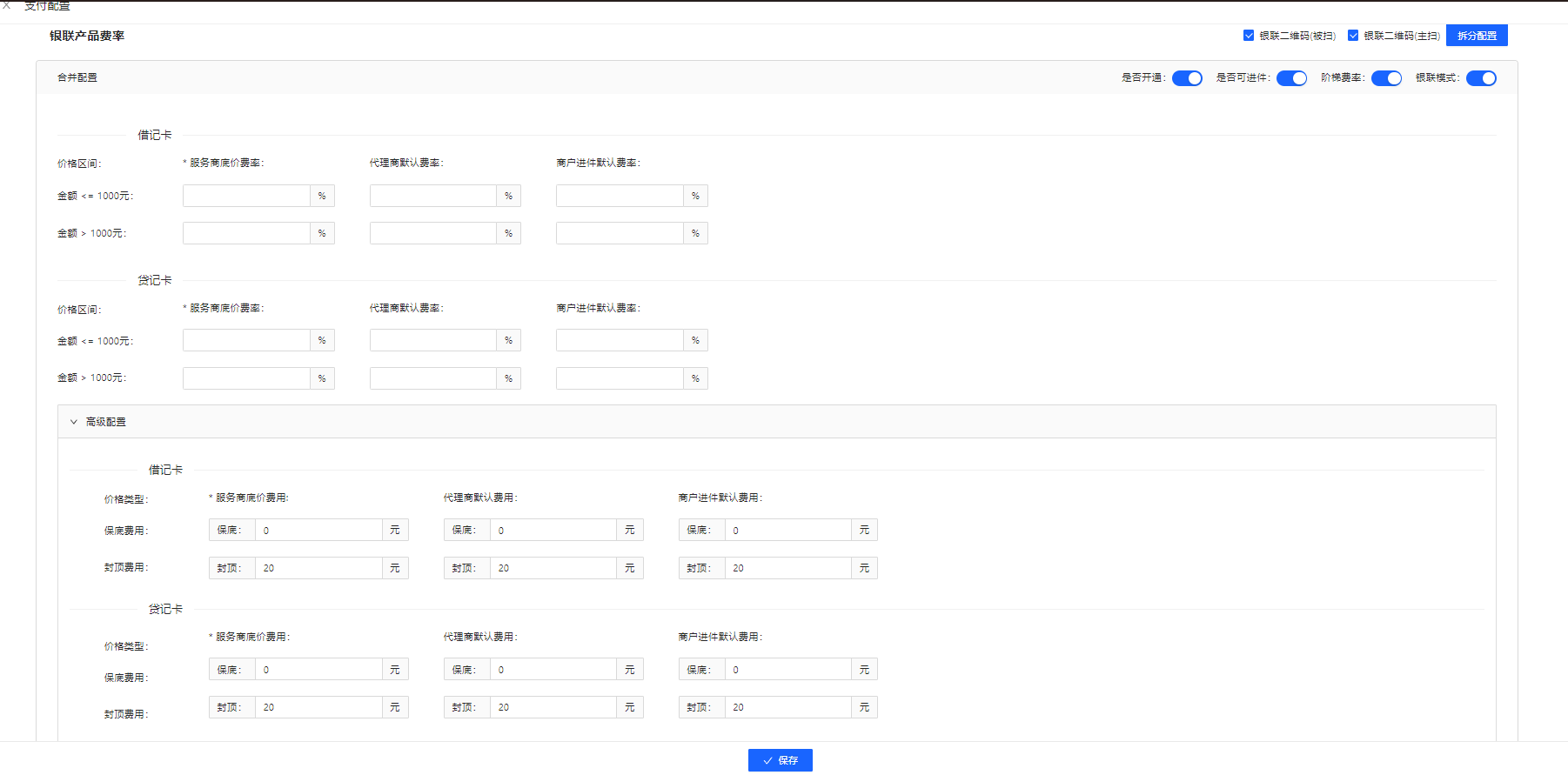Focus 贷记卡 服务商底价费率 field for 金额 > 1000元

(246, 378)
